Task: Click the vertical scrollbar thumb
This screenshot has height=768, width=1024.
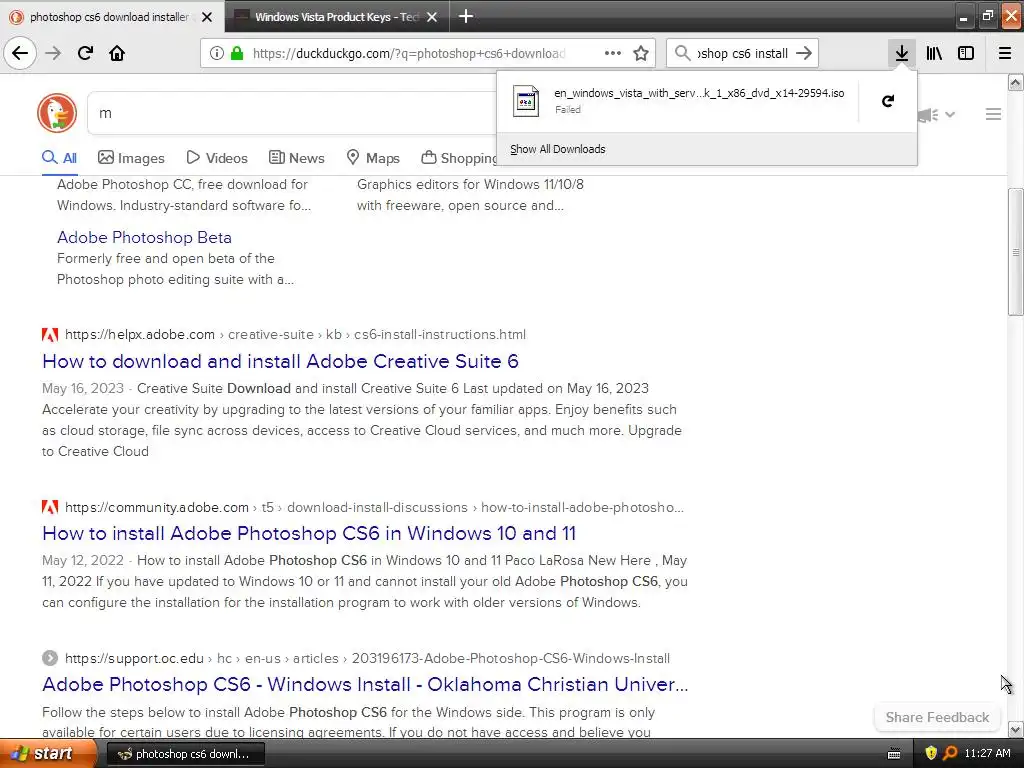Action: [x=1016, y=251]
